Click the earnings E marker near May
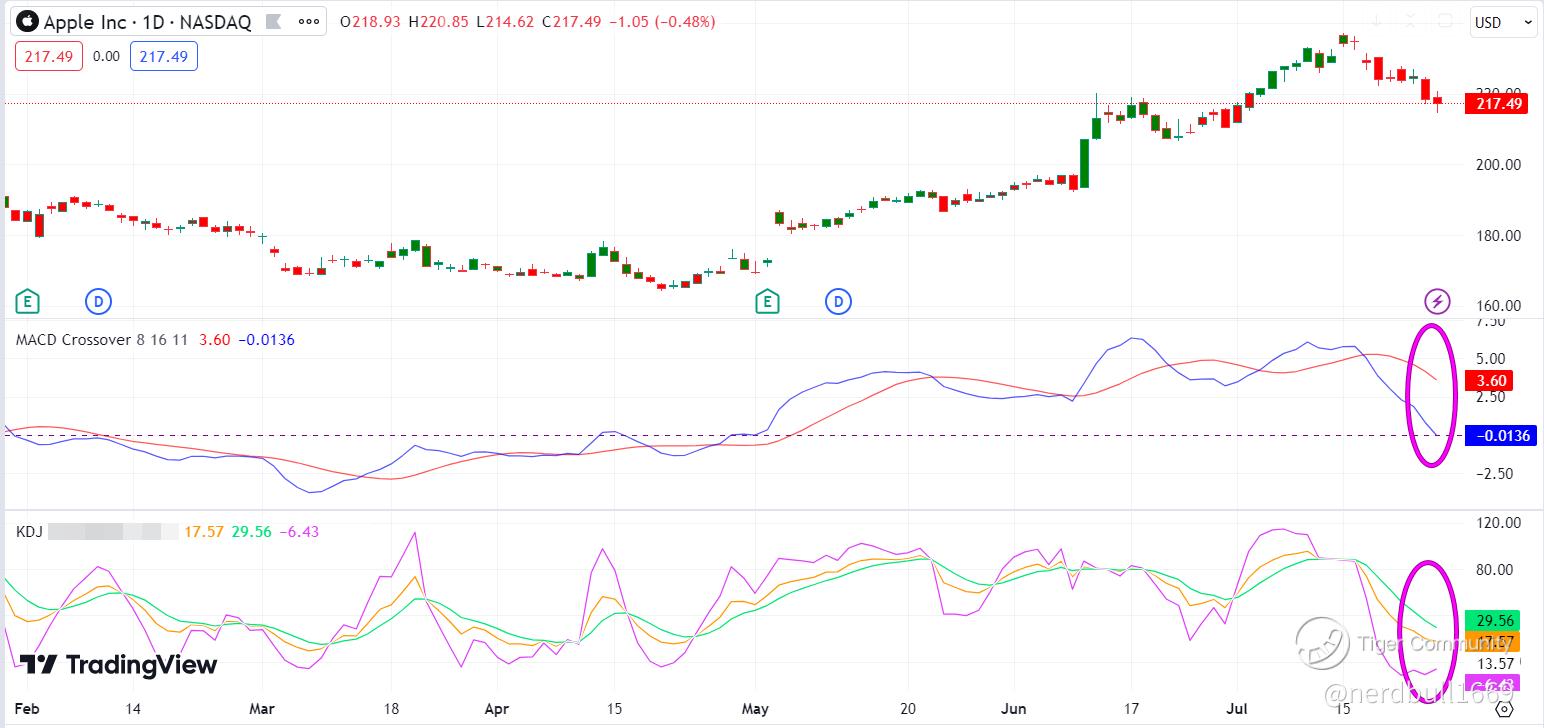This screenshot has height=728, width=1544. point(767,300)
